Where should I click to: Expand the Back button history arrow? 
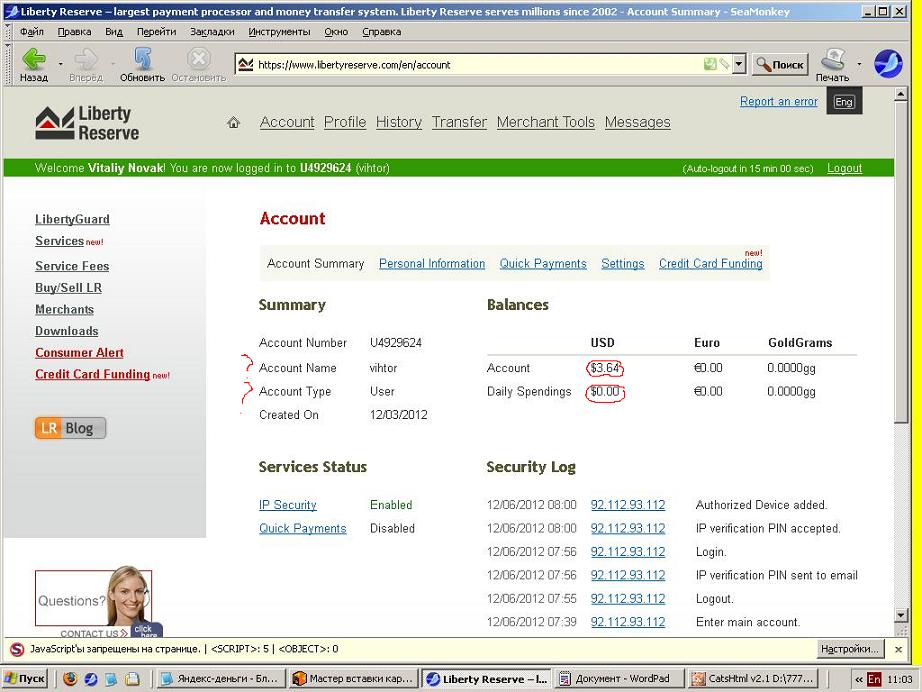coord(60,63)
